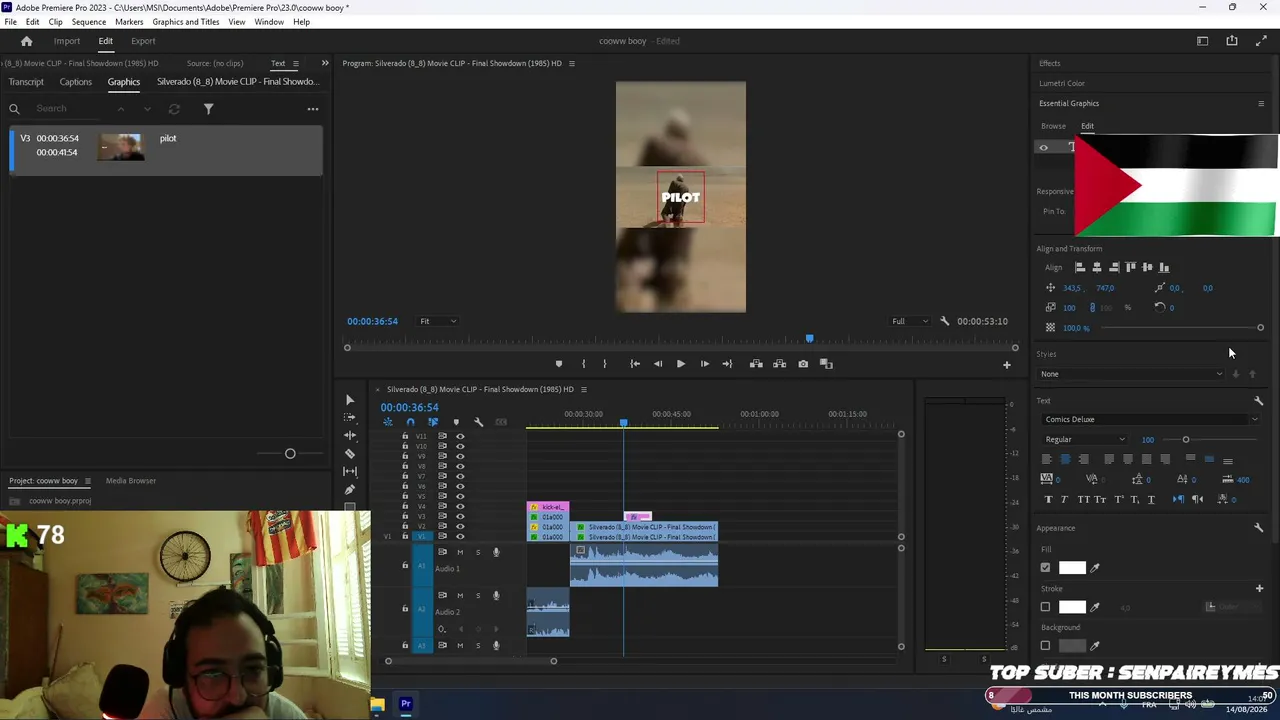The image size is (1280, 720).
Task: Click the Extract button
Action: pyautogui.click(x=779, y=364)
